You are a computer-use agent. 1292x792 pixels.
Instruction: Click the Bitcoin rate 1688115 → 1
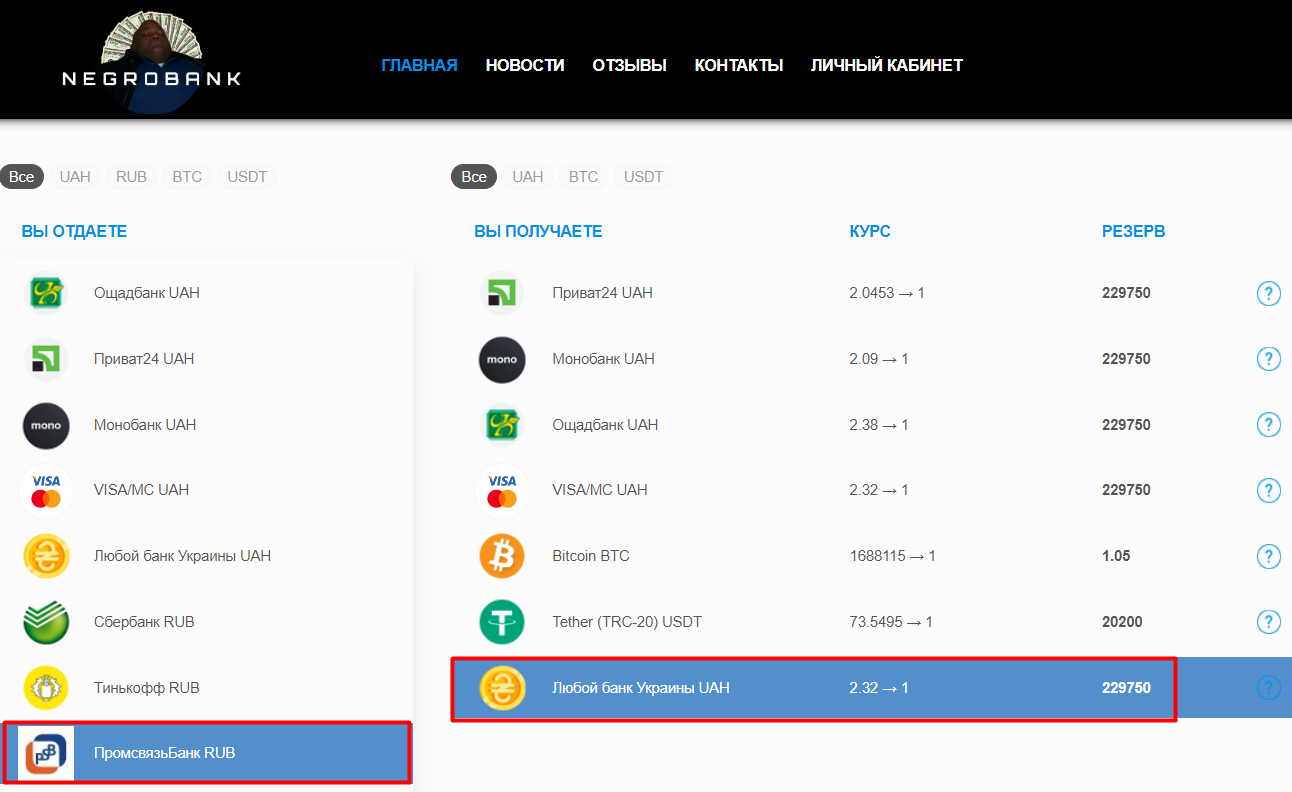(x=892, y=556)
